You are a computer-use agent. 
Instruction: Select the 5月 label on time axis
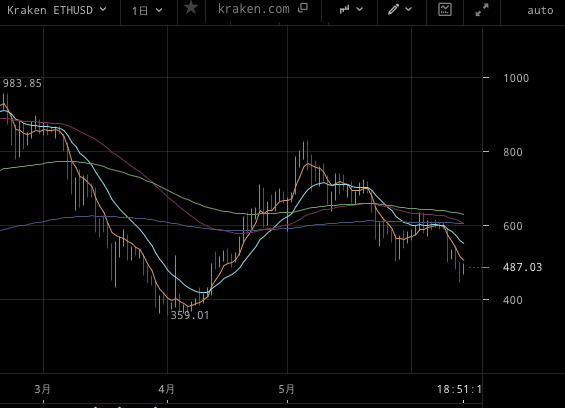[x=286, y=389]
